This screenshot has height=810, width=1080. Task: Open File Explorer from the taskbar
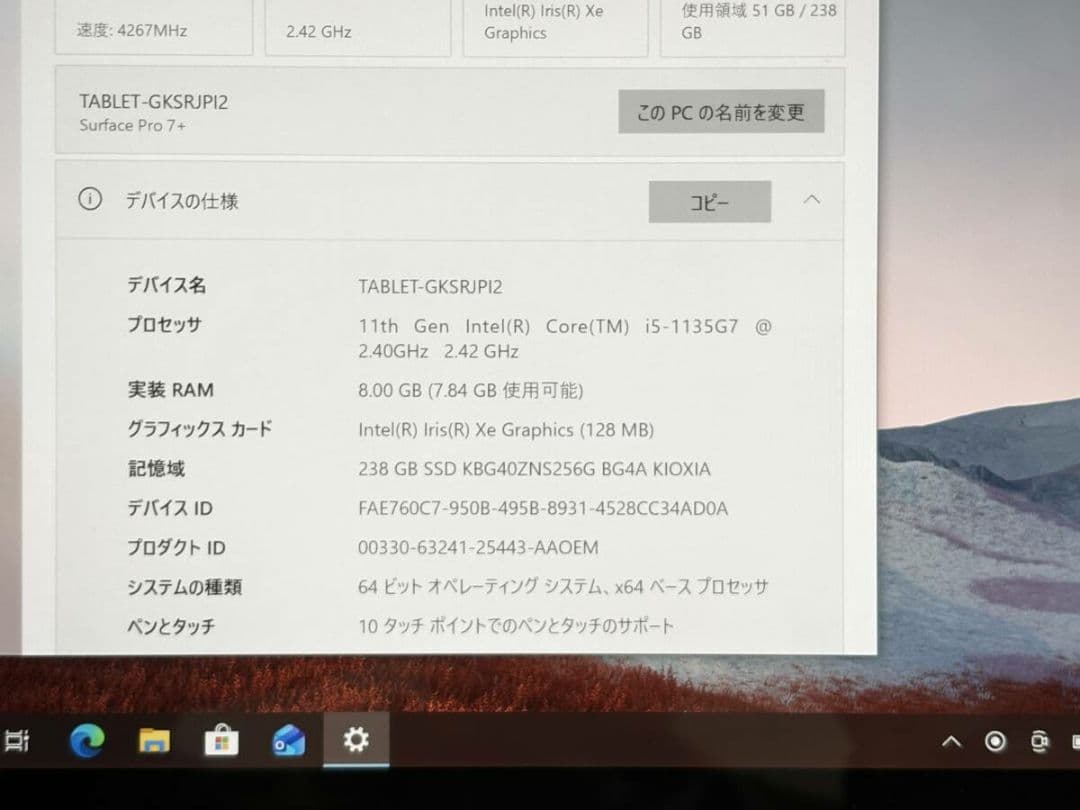(154, 741)
